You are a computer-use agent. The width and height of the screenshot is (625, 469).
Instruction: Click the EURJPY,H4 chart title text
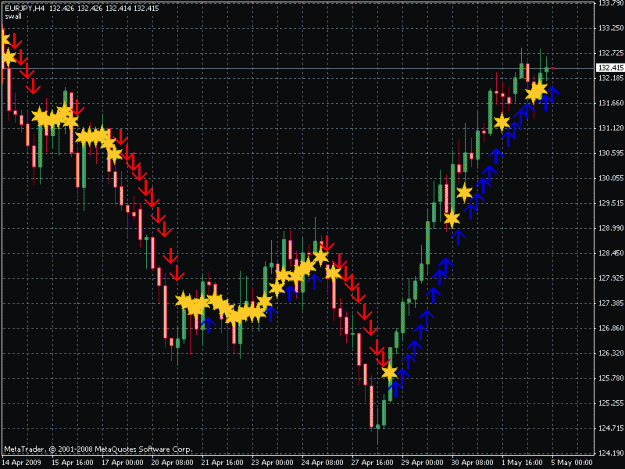pos(24,8)
